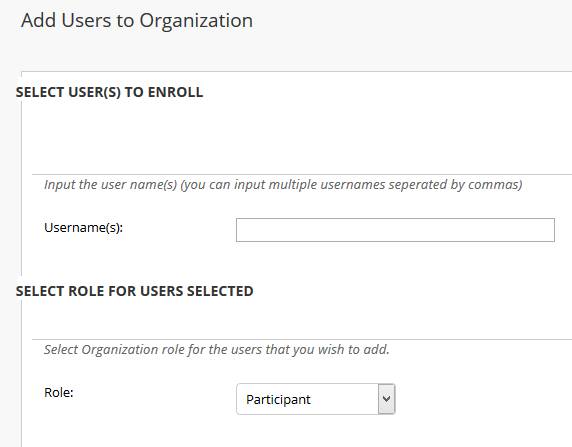
Task: Click the word ENROLL in first section header
Action: pyautogui.click(x=175, y=92)
